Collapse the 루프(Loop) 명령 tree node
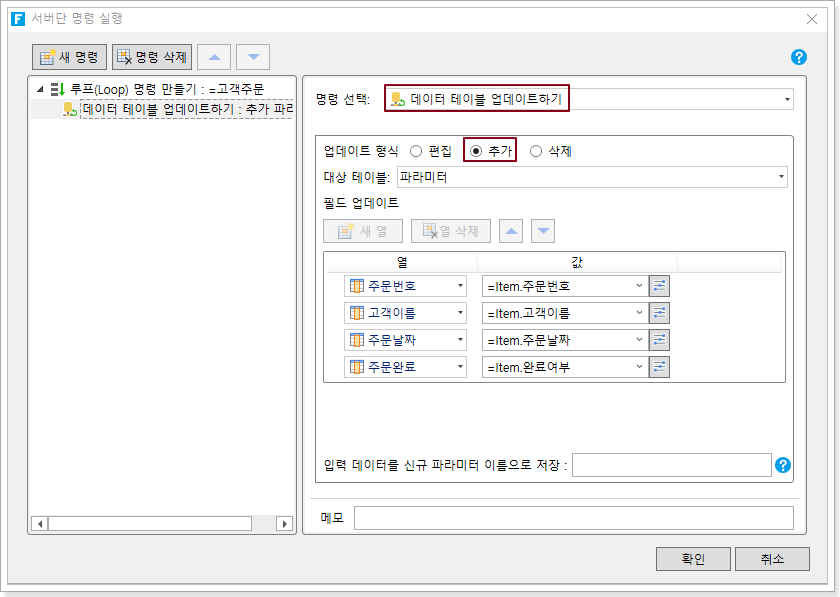This screenshot has height=597, width=840. [40, 89]
